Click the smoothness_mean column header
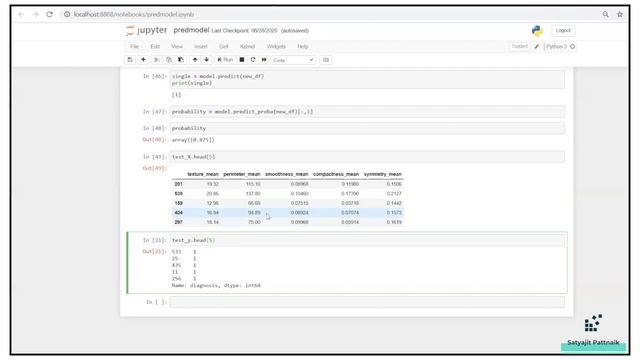Screen dimensions: 640x360 point(287,174)
